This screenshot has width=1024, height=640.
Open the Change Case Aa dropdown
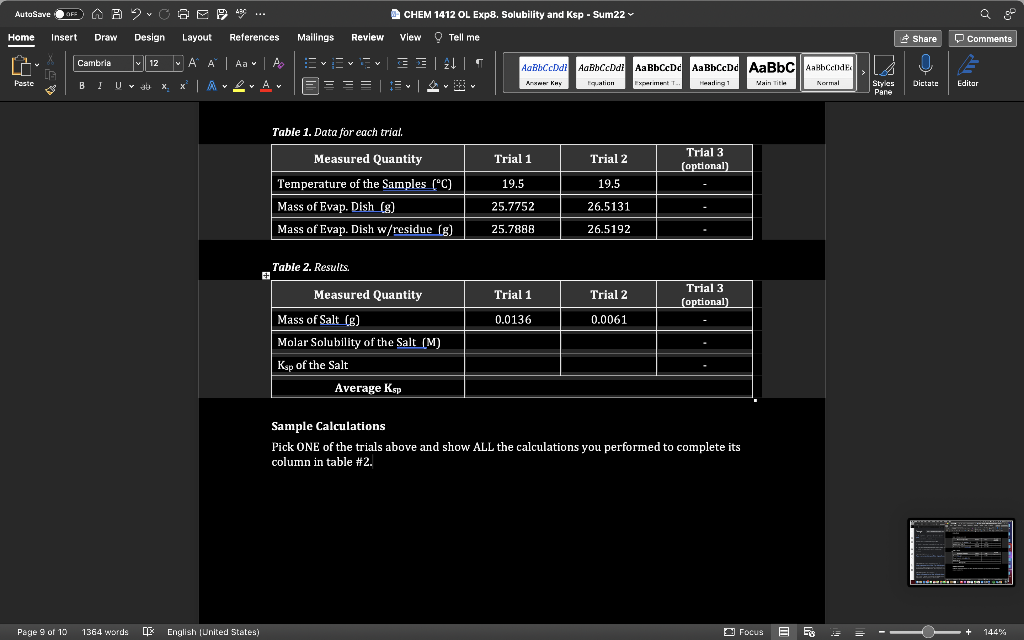coord(246,63)
